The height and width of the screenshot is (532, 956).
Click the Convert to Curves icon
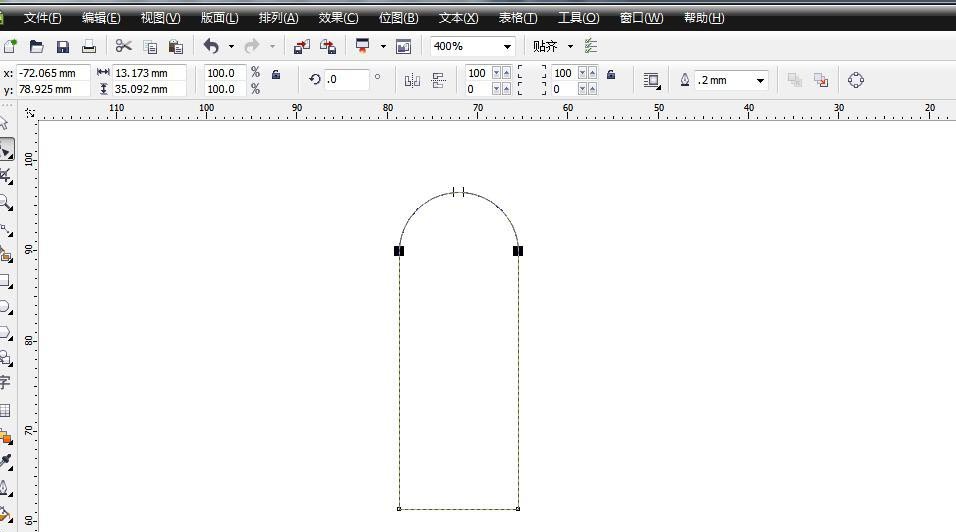856,80
